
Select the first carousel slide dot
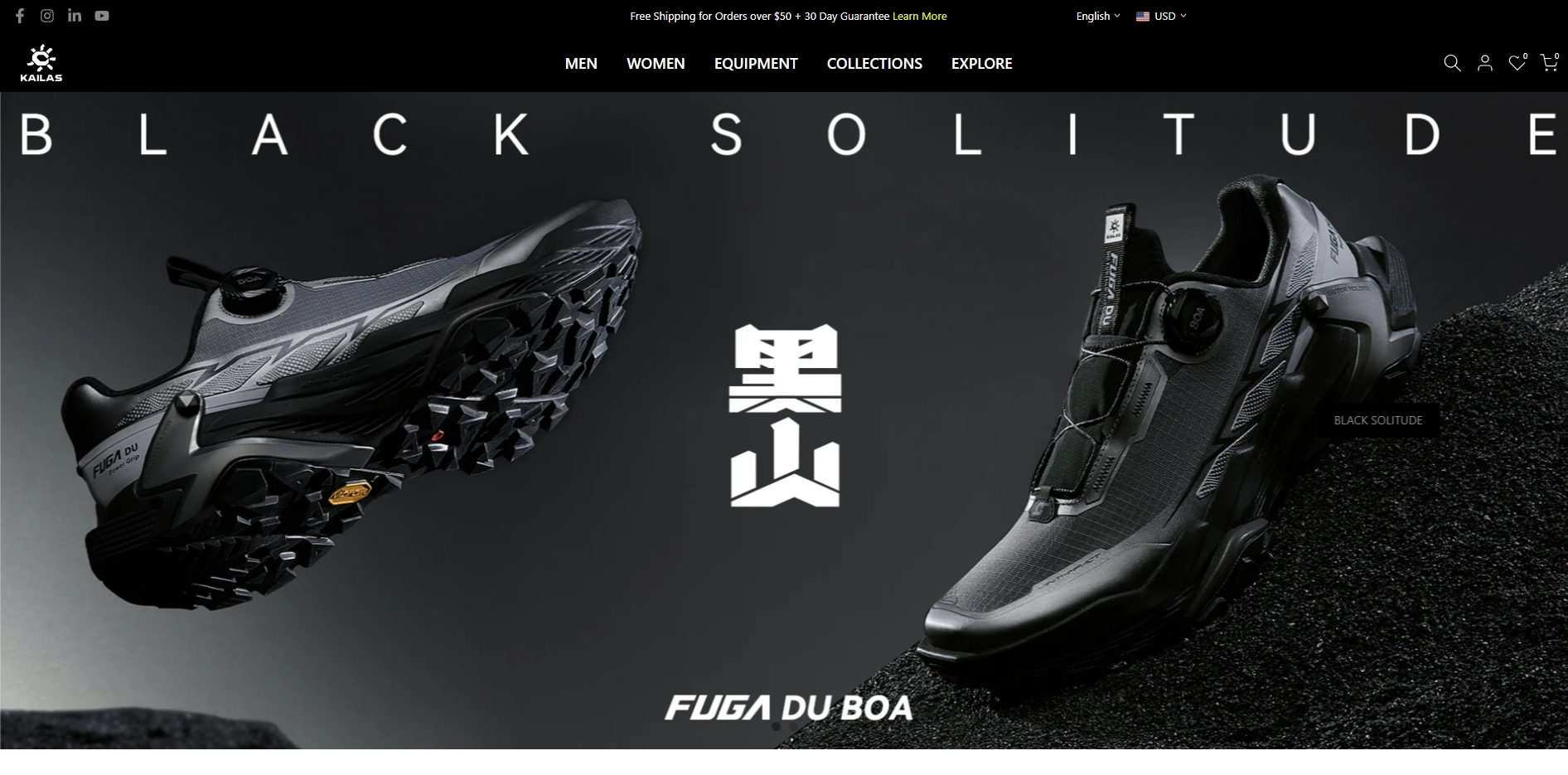tap(776, 727)
